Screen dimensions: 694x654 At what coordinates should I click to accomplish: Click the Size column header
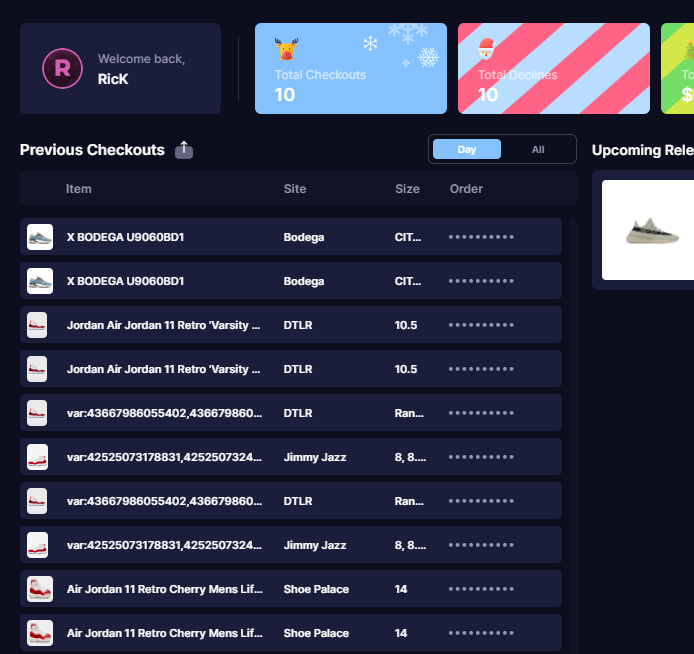[407, 189]
